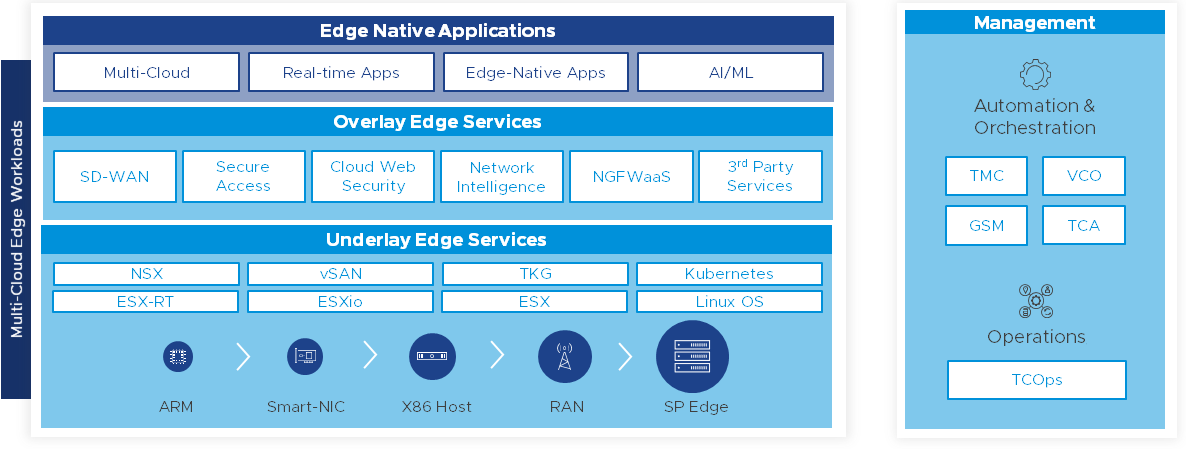Click the VCO management box
The image size is (1186, 449).
1084,176
